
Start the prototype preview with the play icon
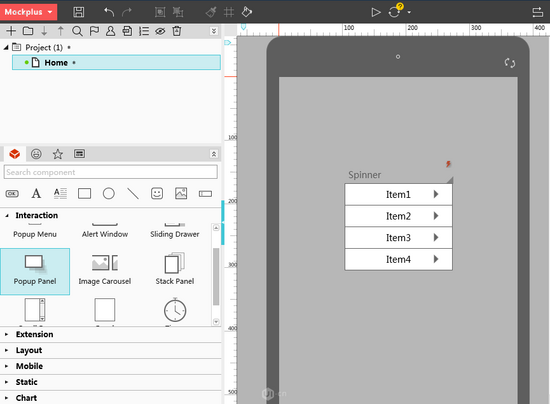point(376,12)
